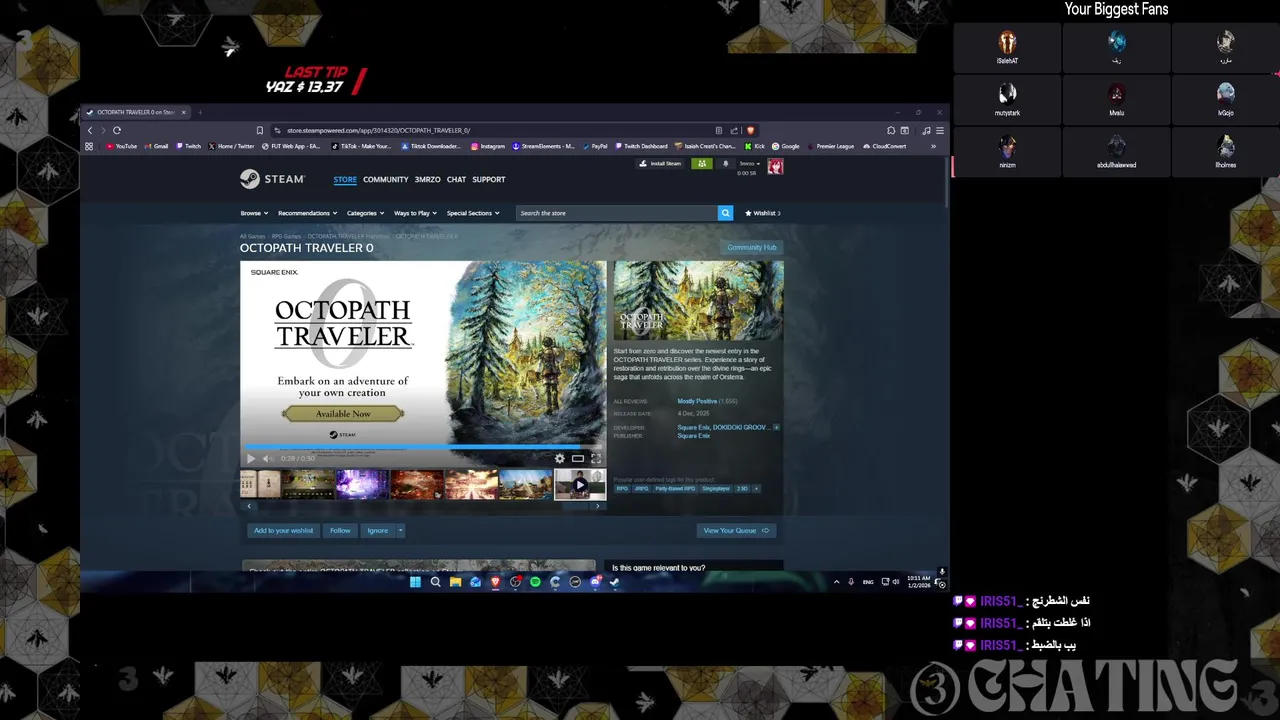The image size is (1280, 720).
Task: Show hidden system tray icons
Action: [837, 582]
